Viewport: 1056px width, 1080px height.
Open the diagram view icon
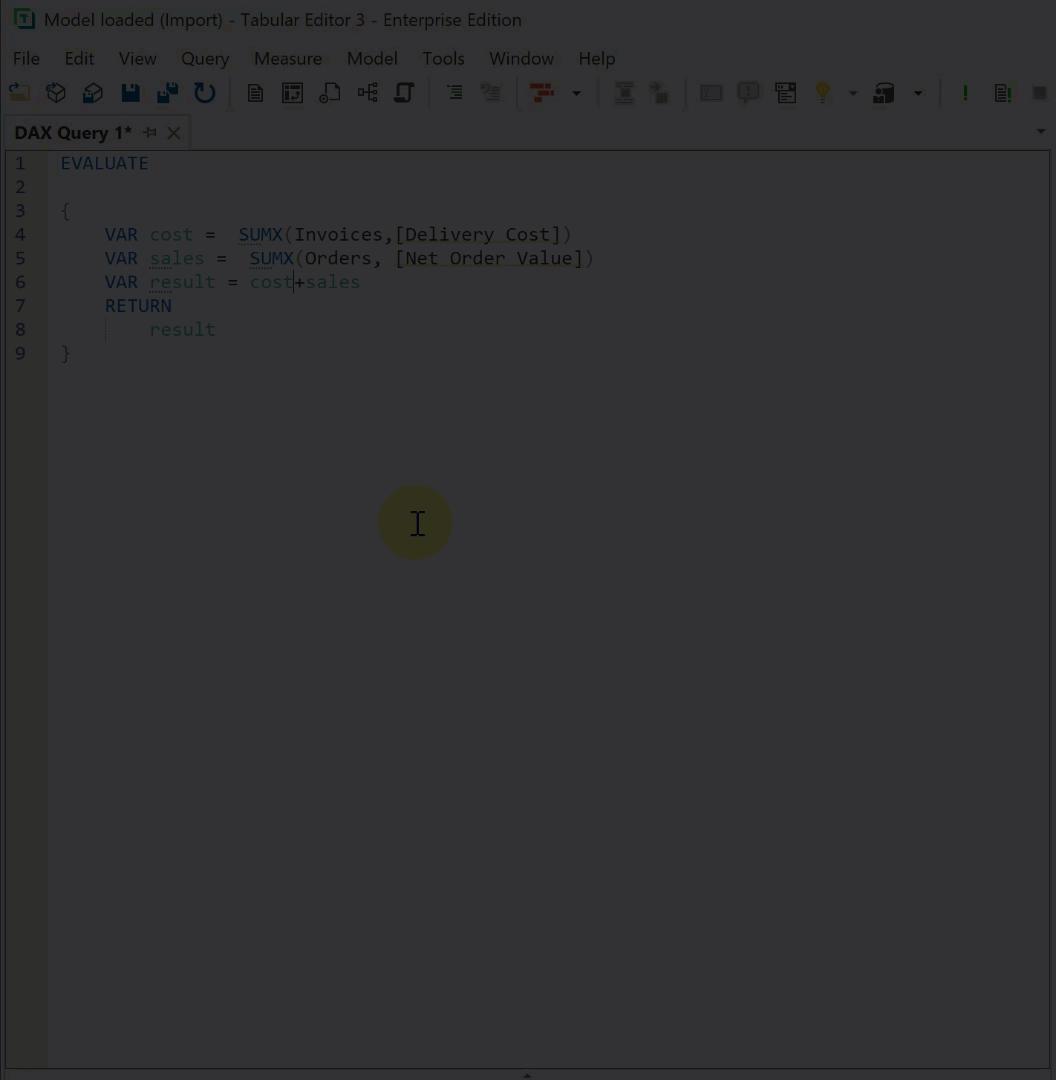tap(367, 92)
